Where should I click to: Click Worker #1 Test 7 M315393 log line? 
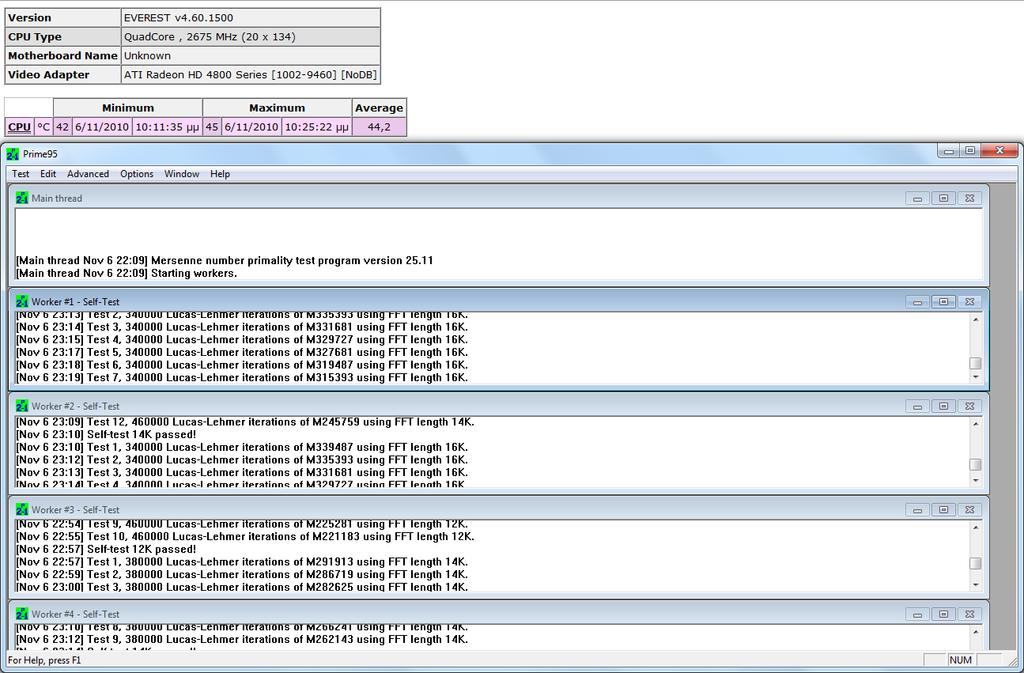tap(242, 377)
